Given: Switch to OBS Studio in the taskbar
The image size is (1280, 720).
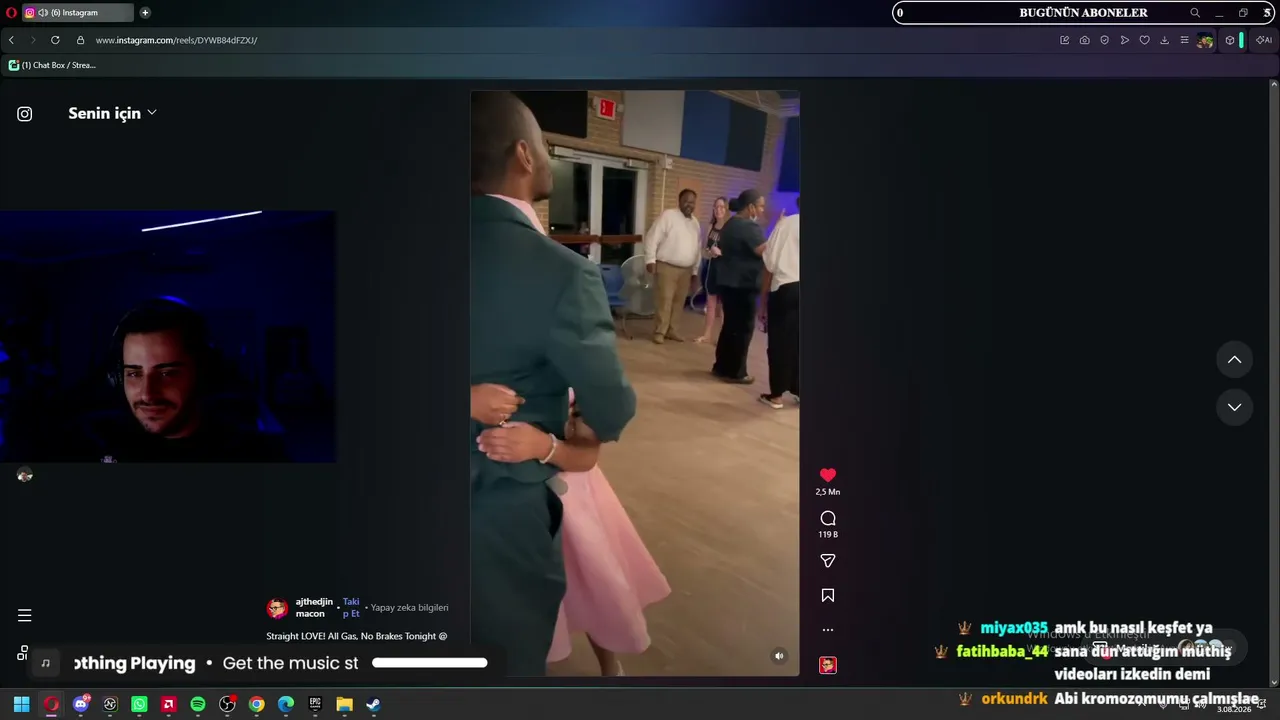Looking at the screenshot, I should click(228, 704).
